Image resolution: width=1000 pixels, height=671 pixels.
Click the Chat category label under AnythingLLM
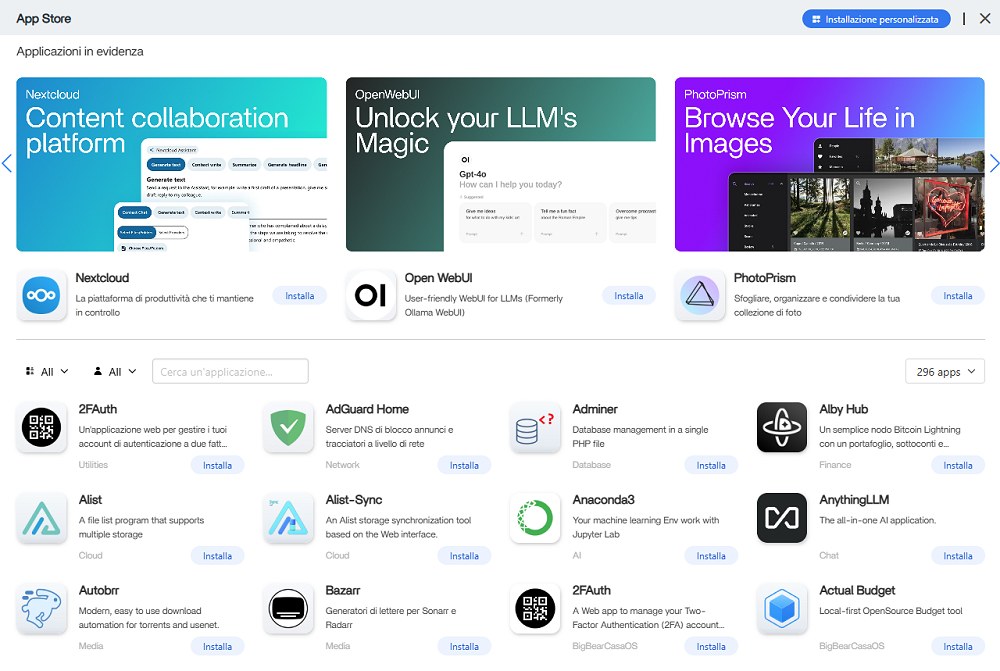pos(829,556)
